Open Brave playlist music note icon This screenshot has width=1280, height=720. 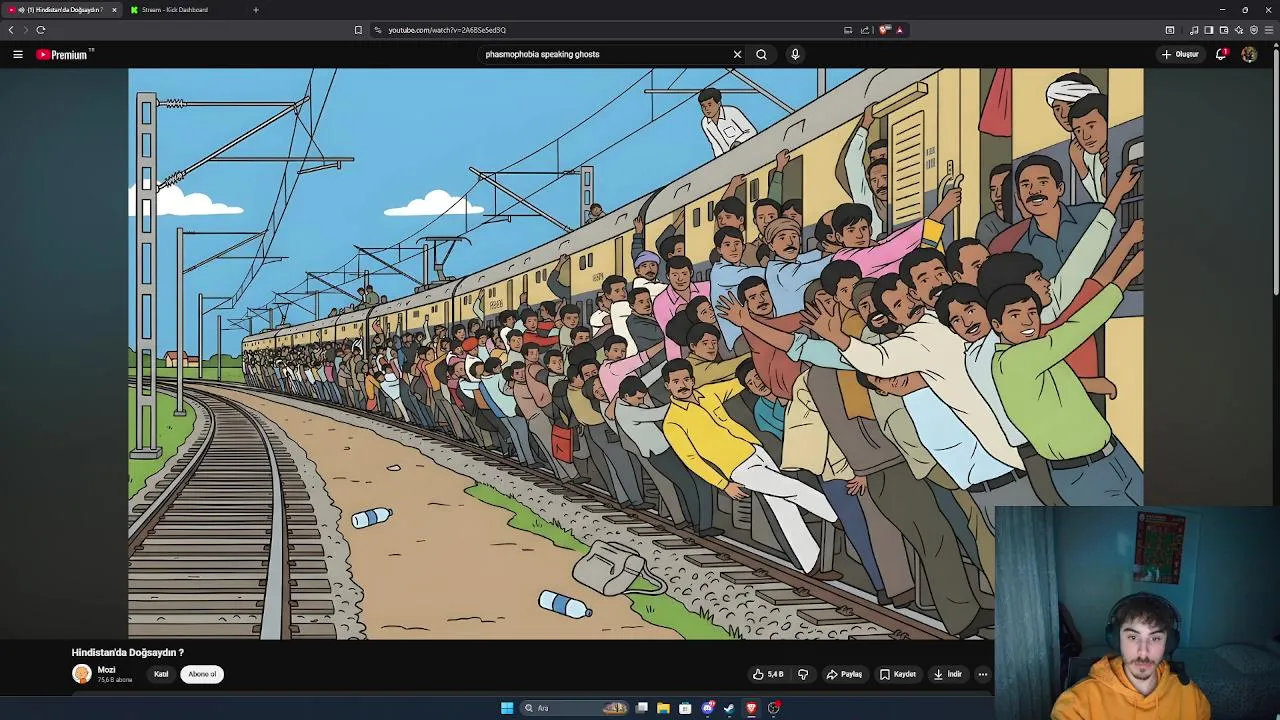[1194, 30]
